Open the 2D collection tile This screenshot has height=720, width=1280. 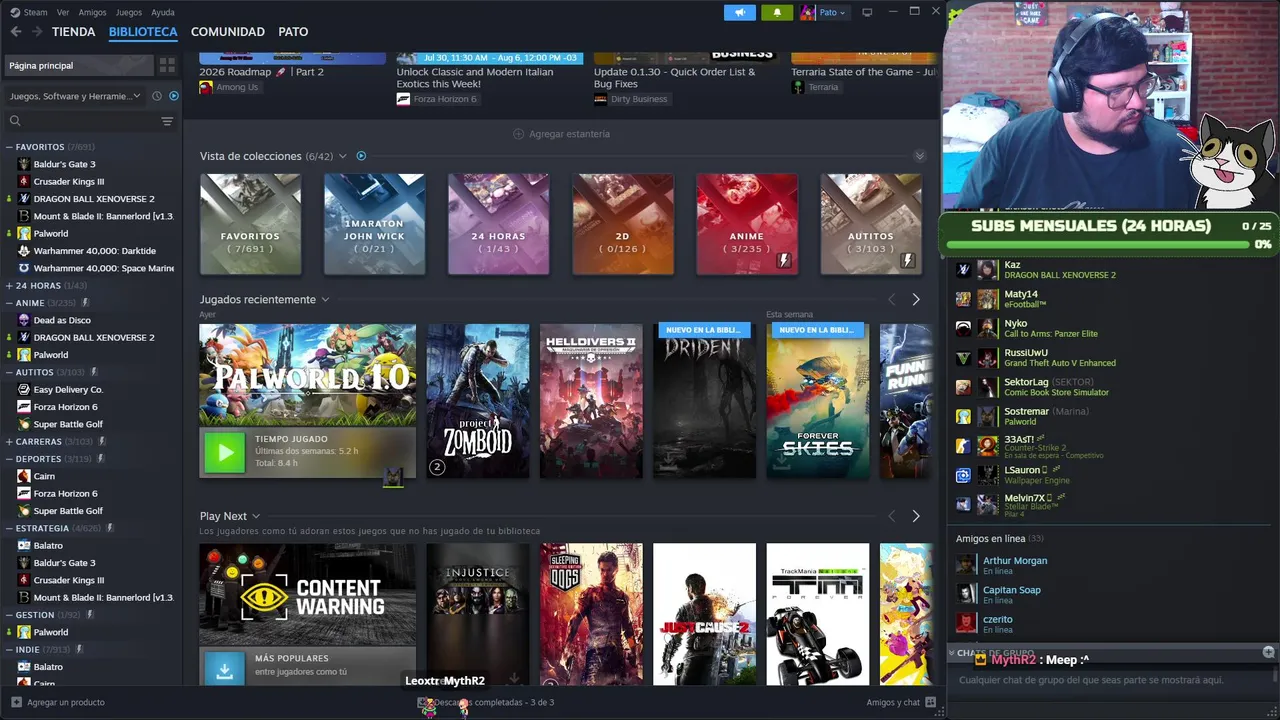click(x=622, y=224)
